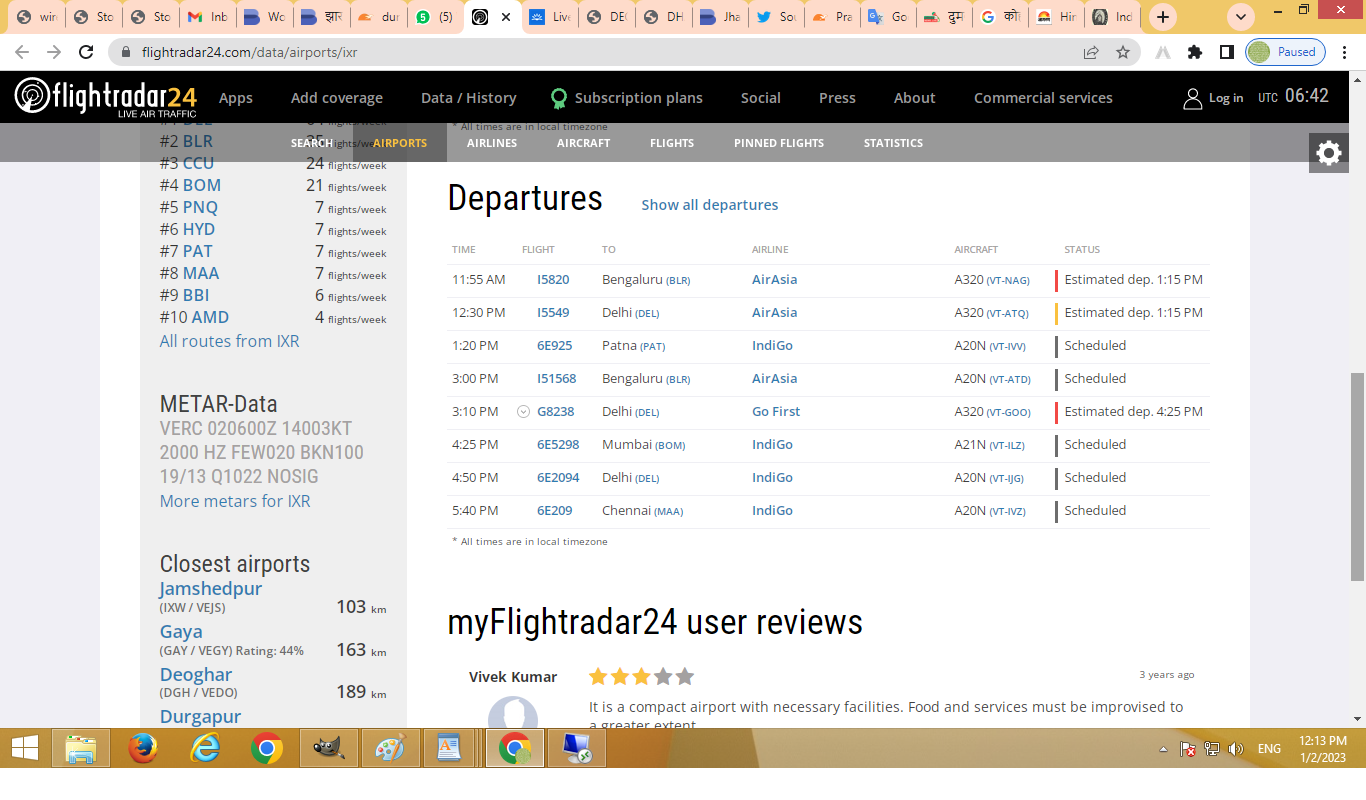Screen dimensions: 1366x800
Task: Click the BLR route link
Action: [x=197, y=141]
